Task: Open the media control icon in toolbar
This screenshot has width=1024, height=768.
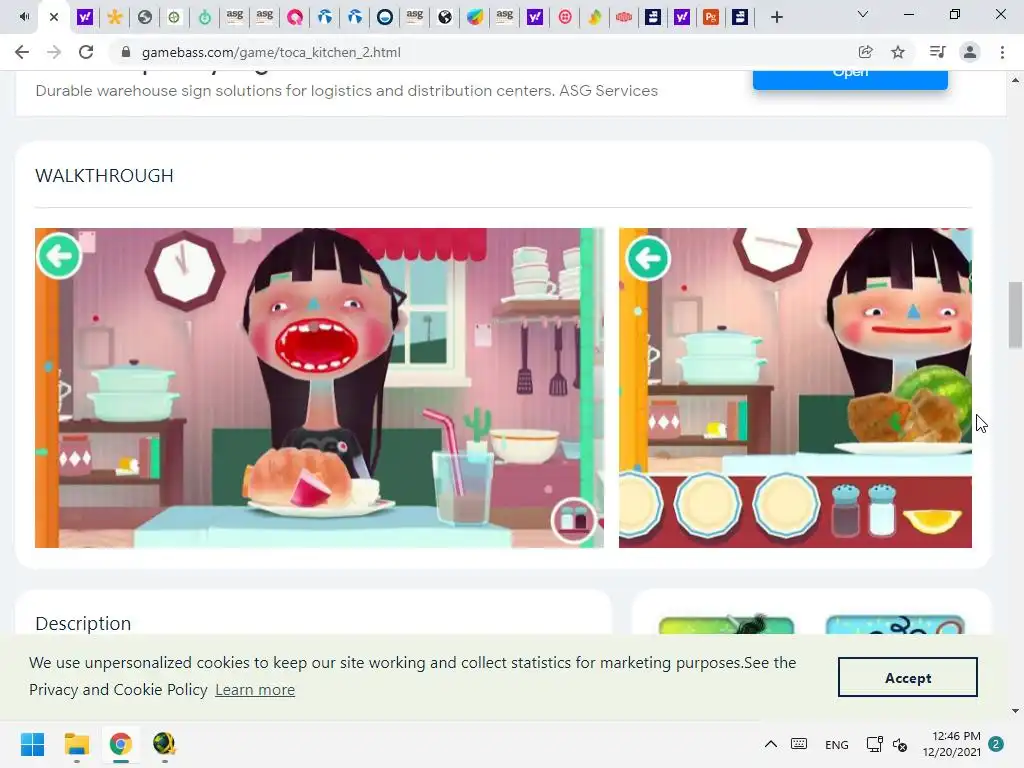Action: coord(937,52)
